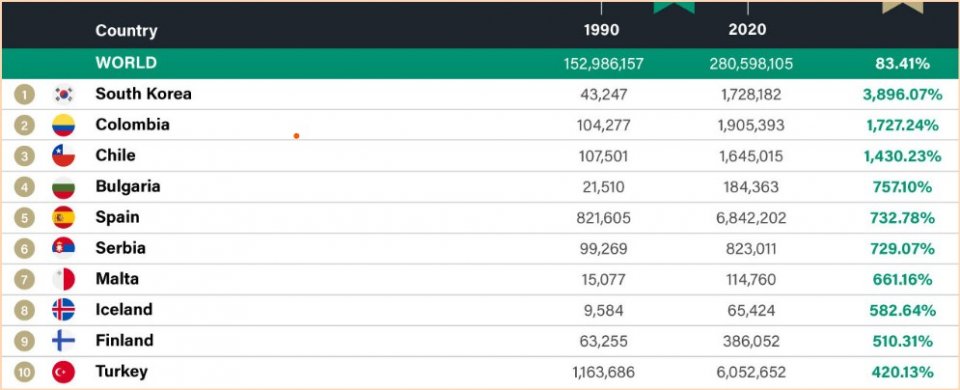
Task: Click the Colombia flag icon
Action: [x=63, y=125]
